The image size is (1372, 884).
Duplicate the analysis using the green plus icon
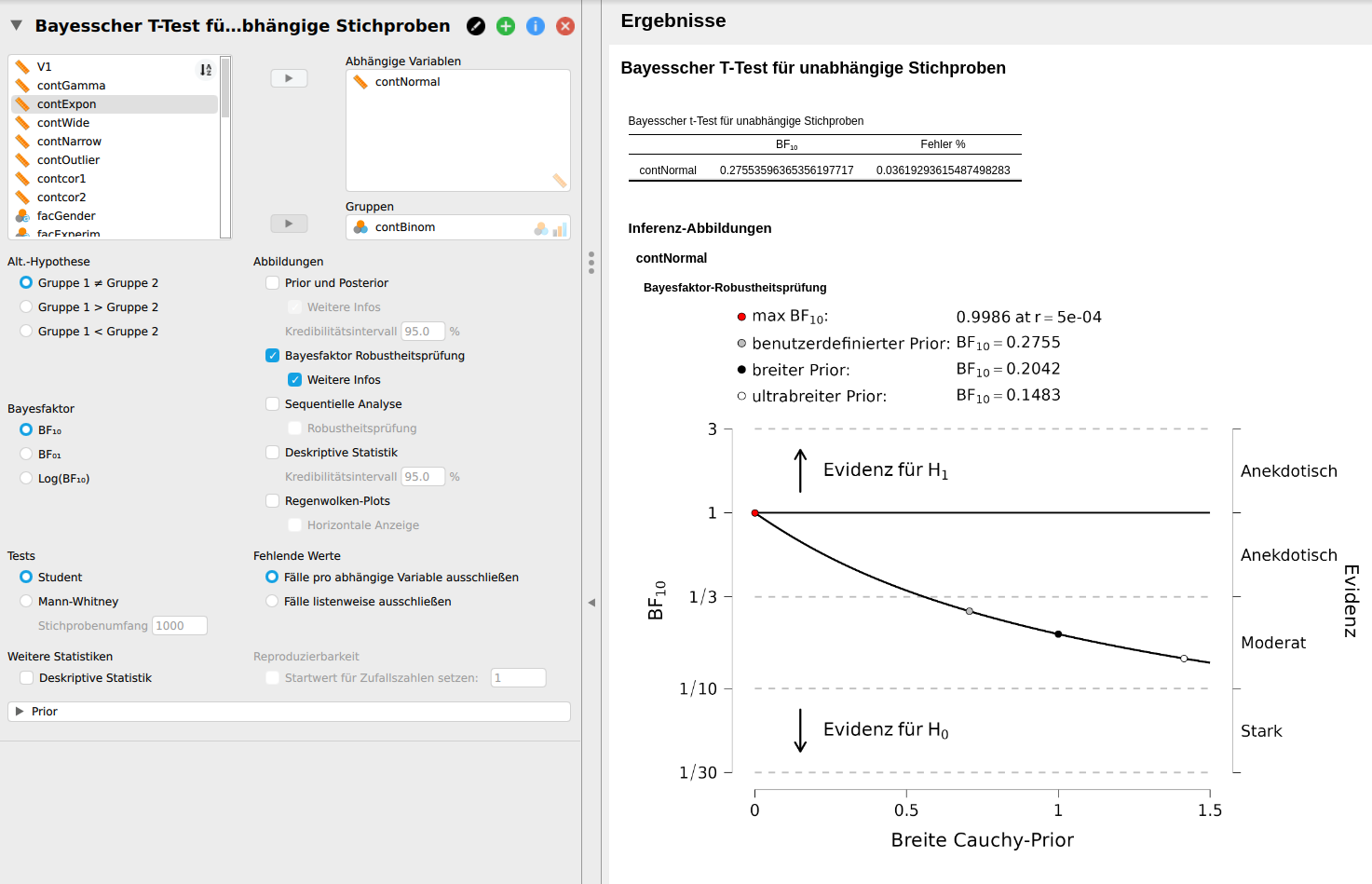pyautogui.click(x=506, y=26)
